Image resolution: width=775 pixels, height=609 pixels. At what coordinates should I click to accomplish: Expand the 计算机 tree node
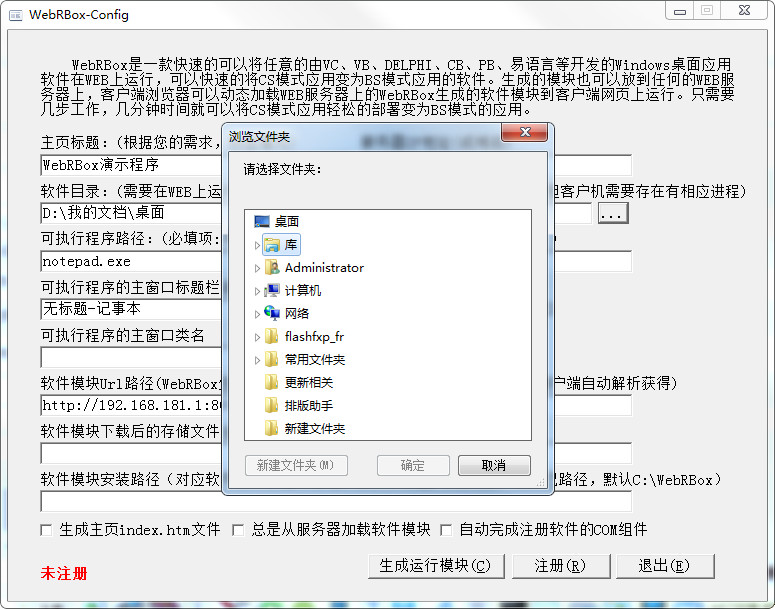(257, 291)
